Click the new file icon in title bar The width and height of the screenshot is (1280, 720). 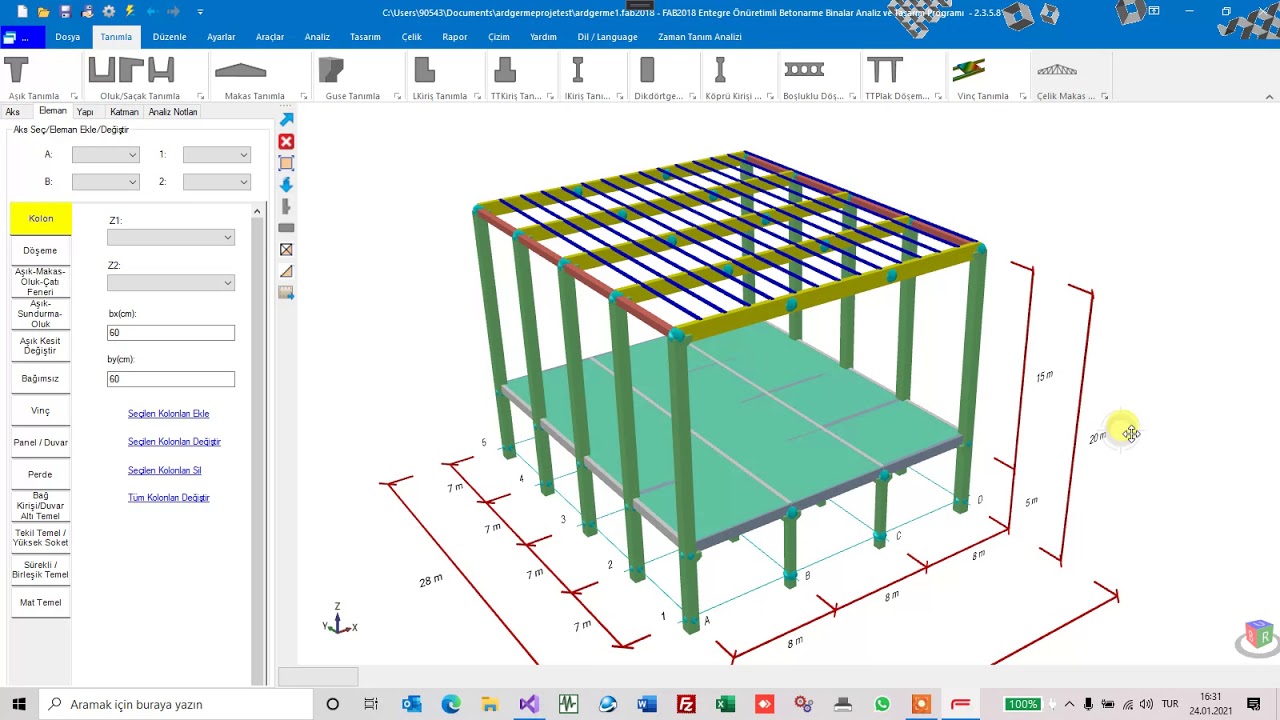tap(22, 12)
